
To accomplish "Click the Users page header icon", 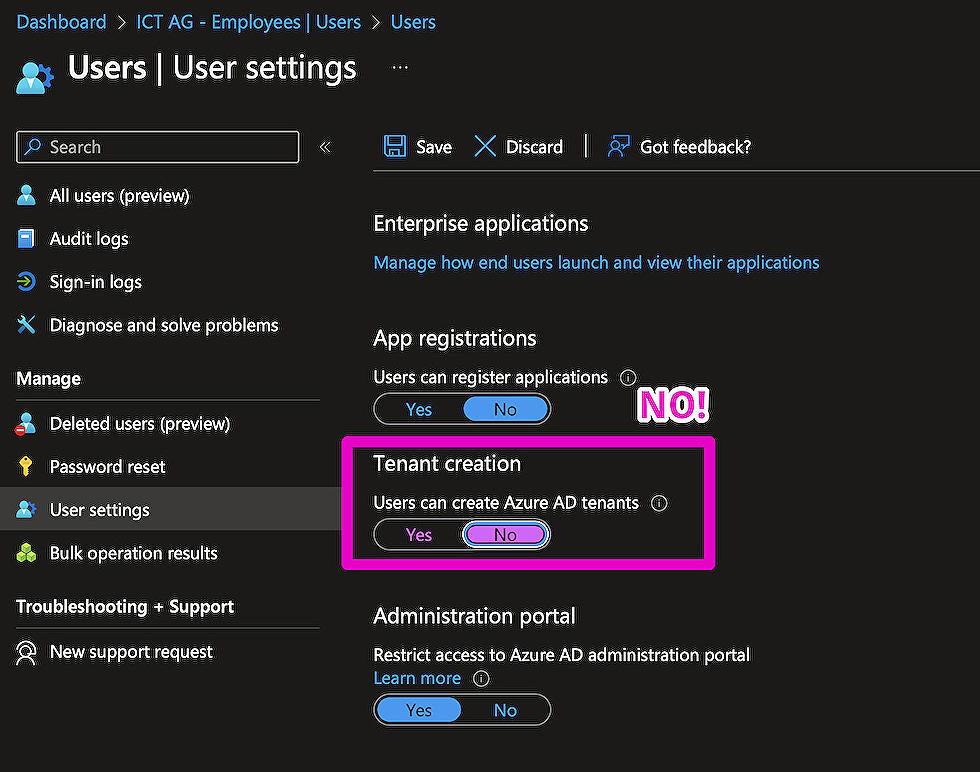I will [x=34, y=78].
